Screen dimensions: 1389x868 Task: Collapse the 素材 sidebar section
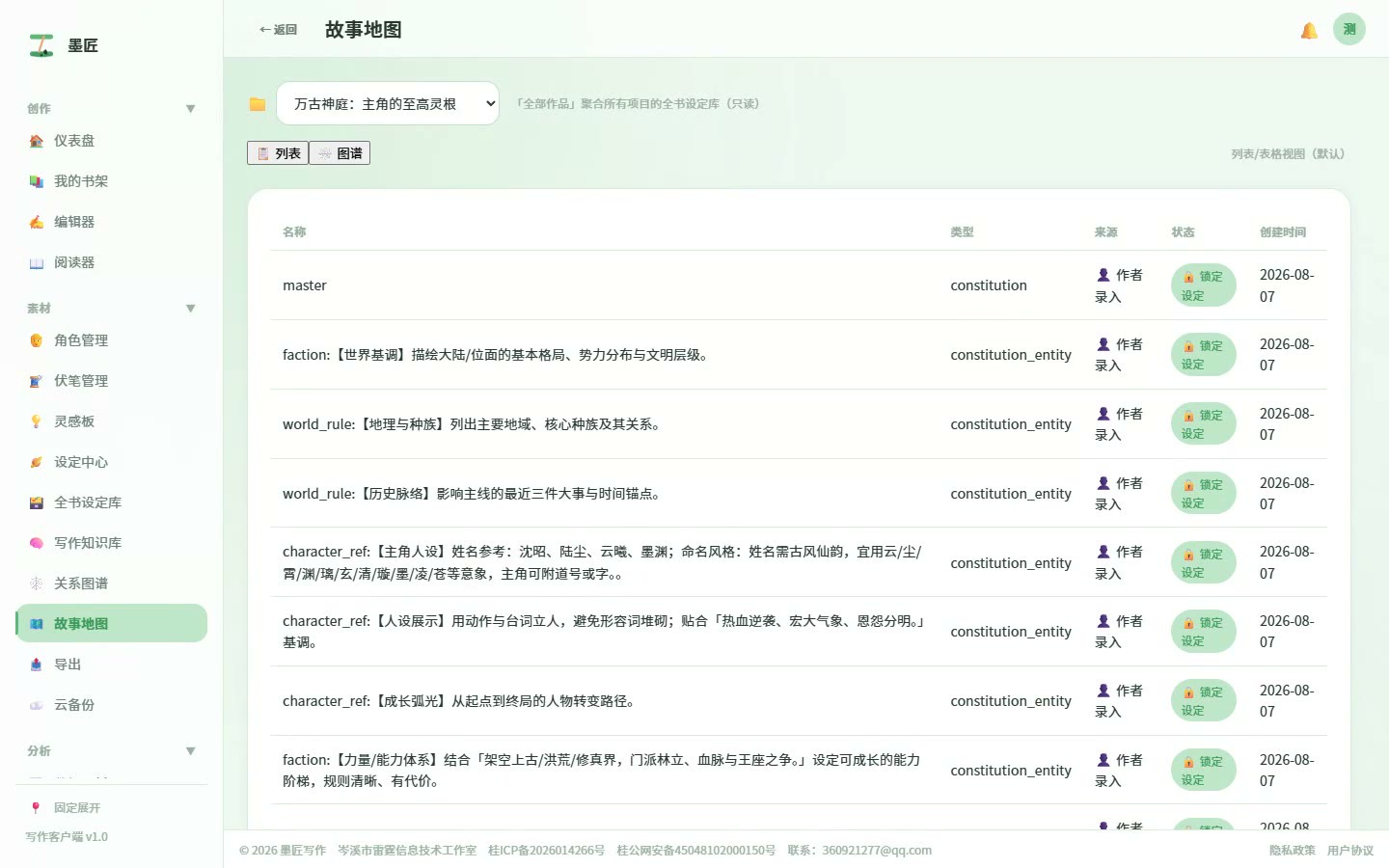[191, 309]
